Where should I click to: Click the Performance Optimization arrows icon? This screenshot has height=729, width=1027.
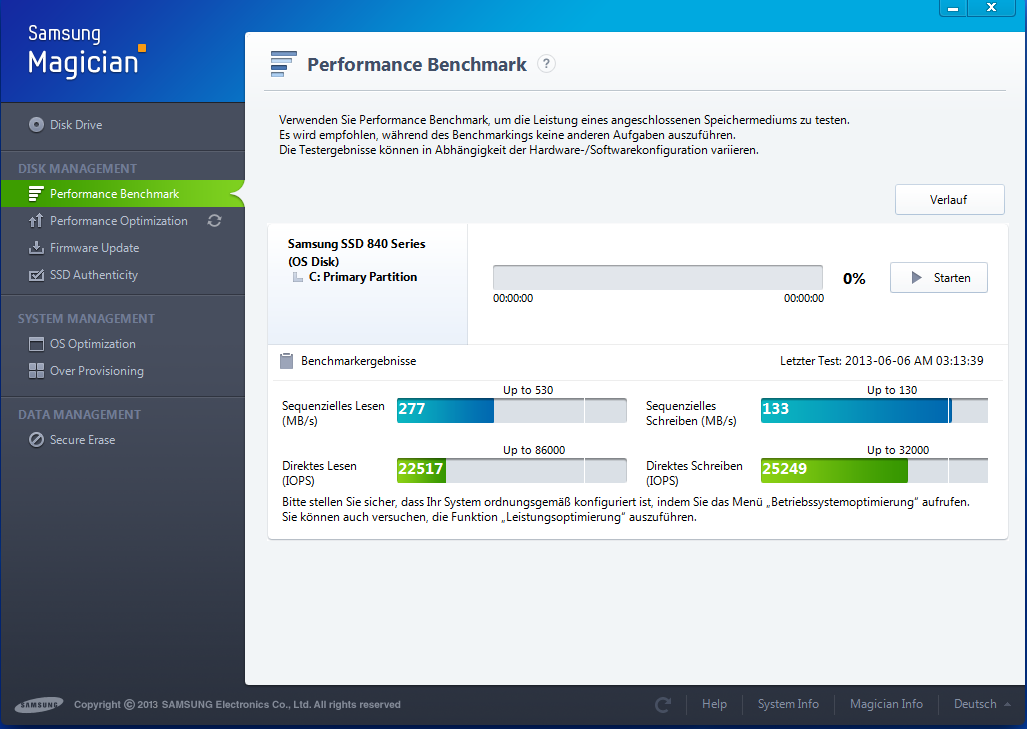(36, 221)
